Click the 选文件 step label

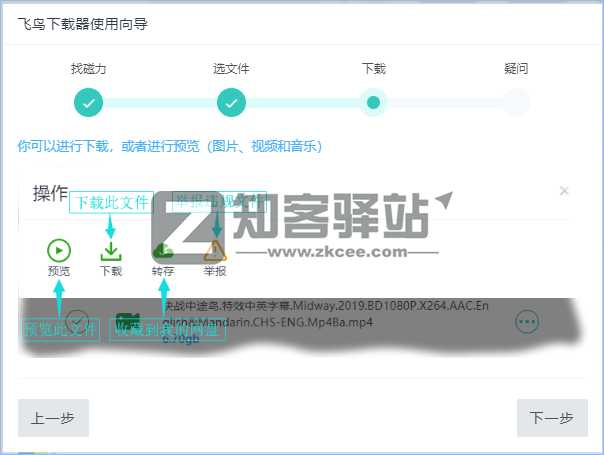231,69
